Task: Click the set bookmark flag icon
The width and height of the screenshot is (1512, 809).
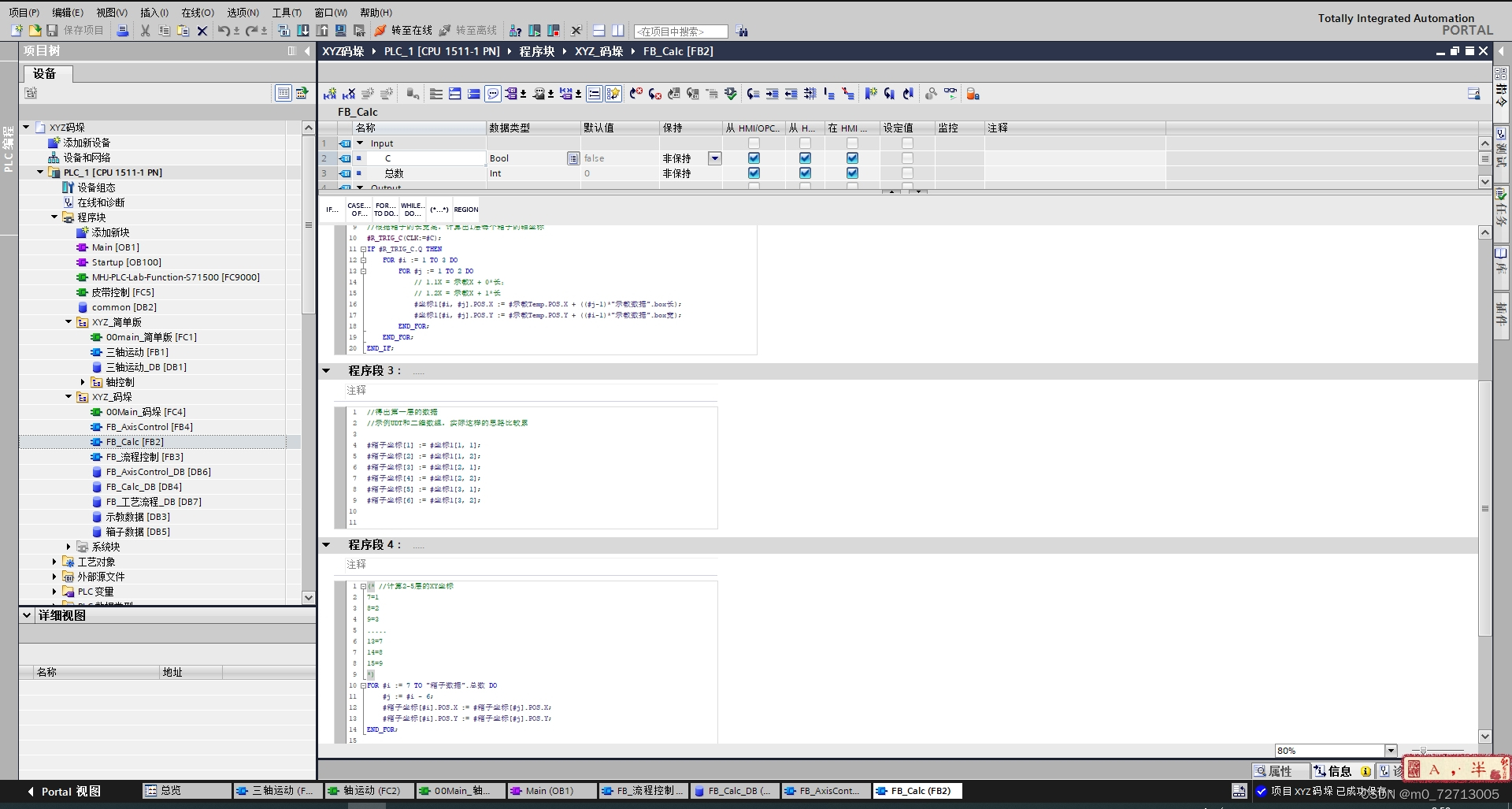Action: pyautogui.click(x=870, y=94)
